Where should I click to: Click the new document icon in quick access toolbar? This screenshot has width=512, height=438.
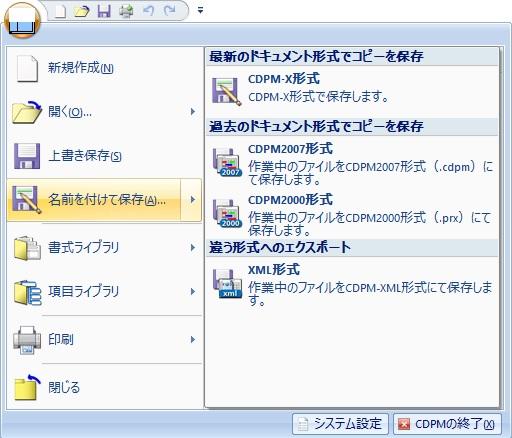(60, 11)
